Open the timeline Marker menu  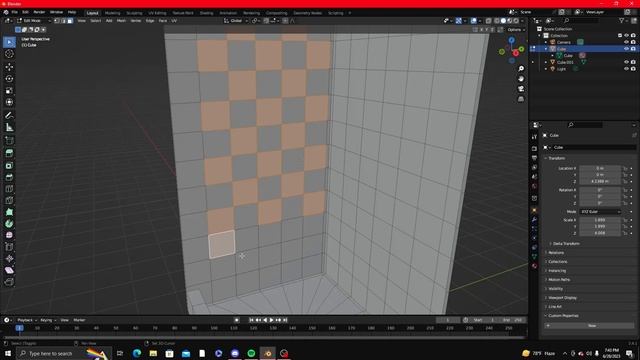tap(79, 320)
